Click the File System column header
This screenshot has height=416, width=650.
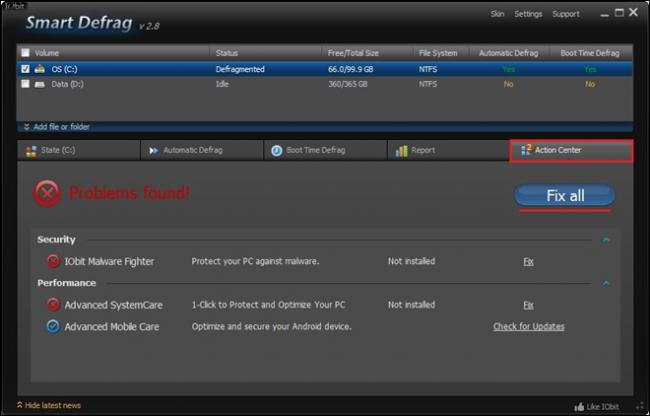point(438,53)
